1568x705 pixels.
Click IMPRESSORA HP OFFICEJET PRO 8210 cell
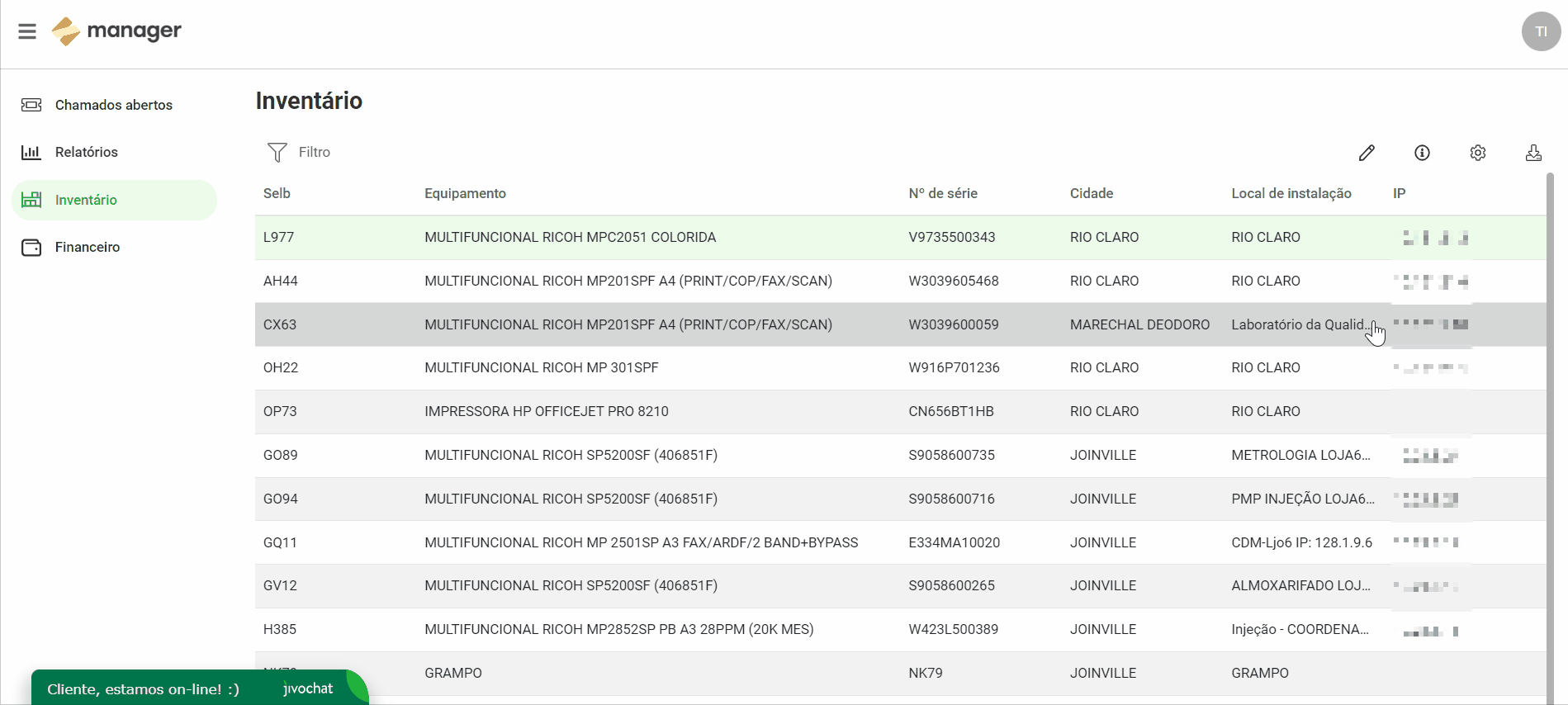[x=546, y=412]
